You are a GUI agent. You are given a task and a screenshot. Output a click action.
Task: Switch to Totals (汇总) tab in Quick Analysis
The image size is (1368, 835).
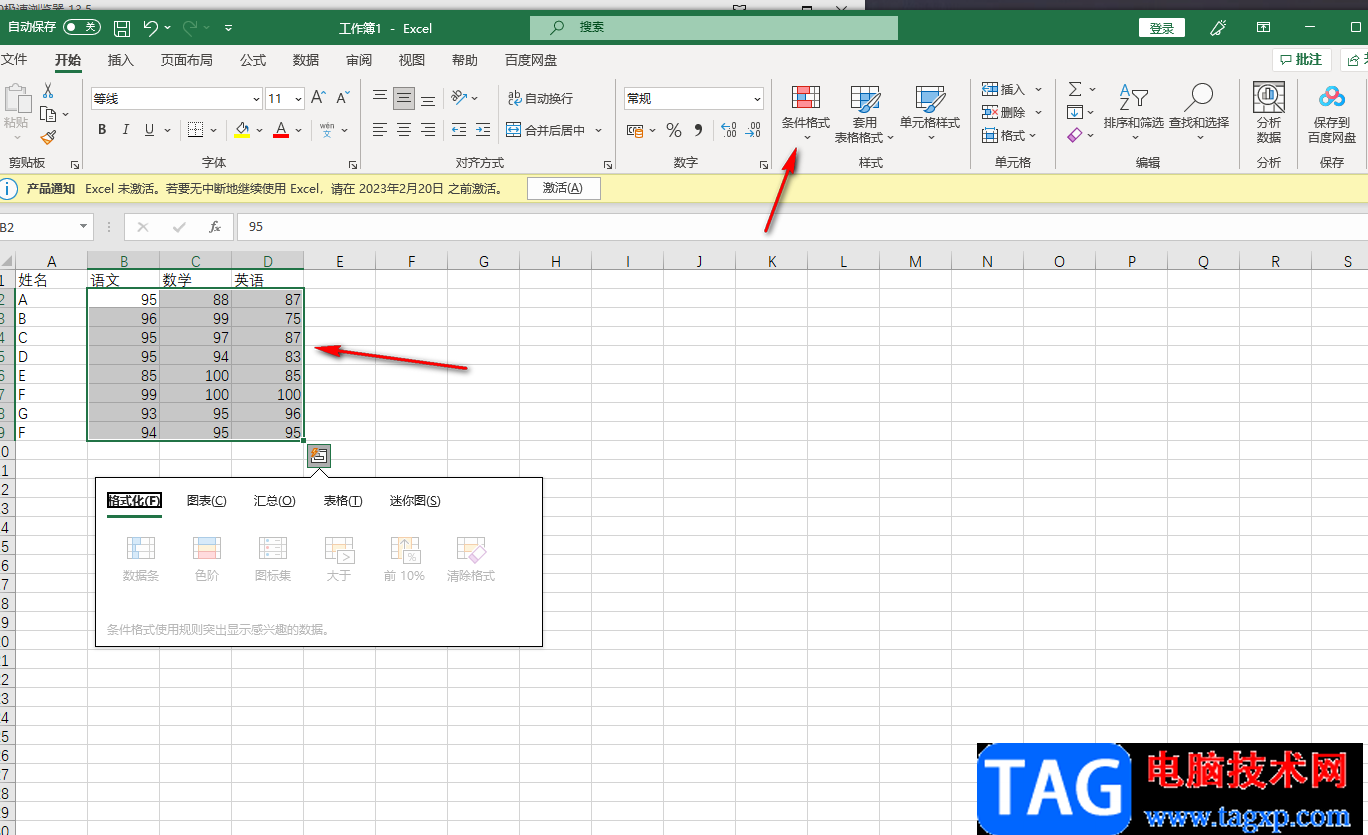coord(275,501)
